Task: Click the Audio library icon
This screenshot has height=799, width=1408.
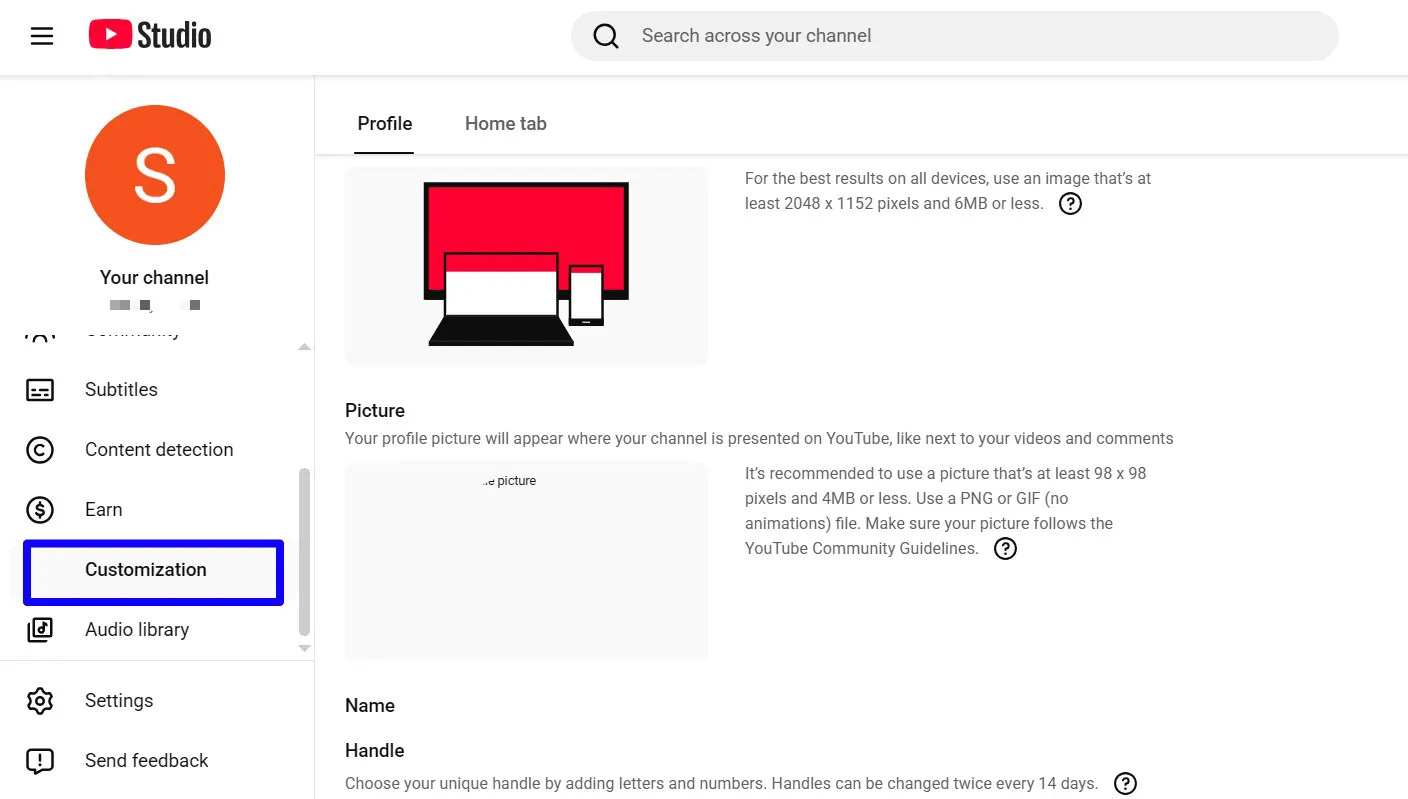Action: [x=40, y=630]
